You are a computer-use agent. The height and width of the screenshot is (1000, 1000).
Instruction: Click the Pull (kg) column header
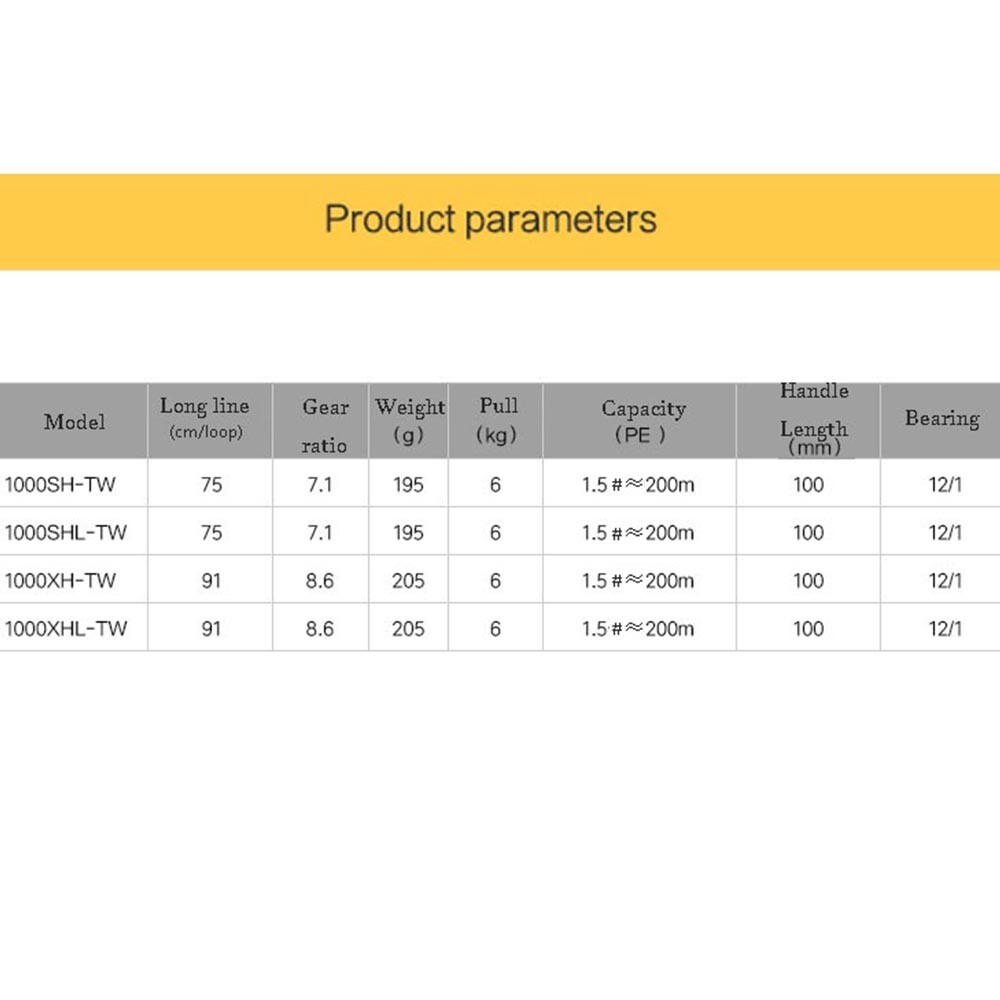[x=496, y=421]
